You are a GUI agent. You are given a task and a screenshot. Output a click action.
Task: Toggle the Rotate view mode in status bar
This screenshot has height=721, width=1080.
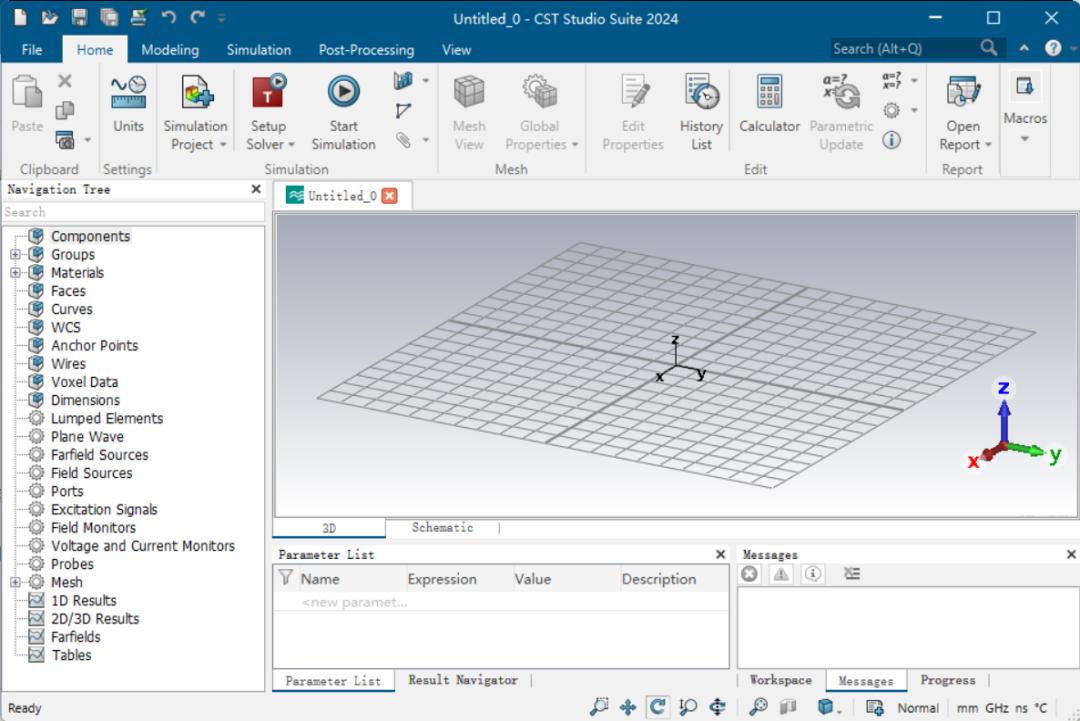pyautogui.click(x=657, y=707)
